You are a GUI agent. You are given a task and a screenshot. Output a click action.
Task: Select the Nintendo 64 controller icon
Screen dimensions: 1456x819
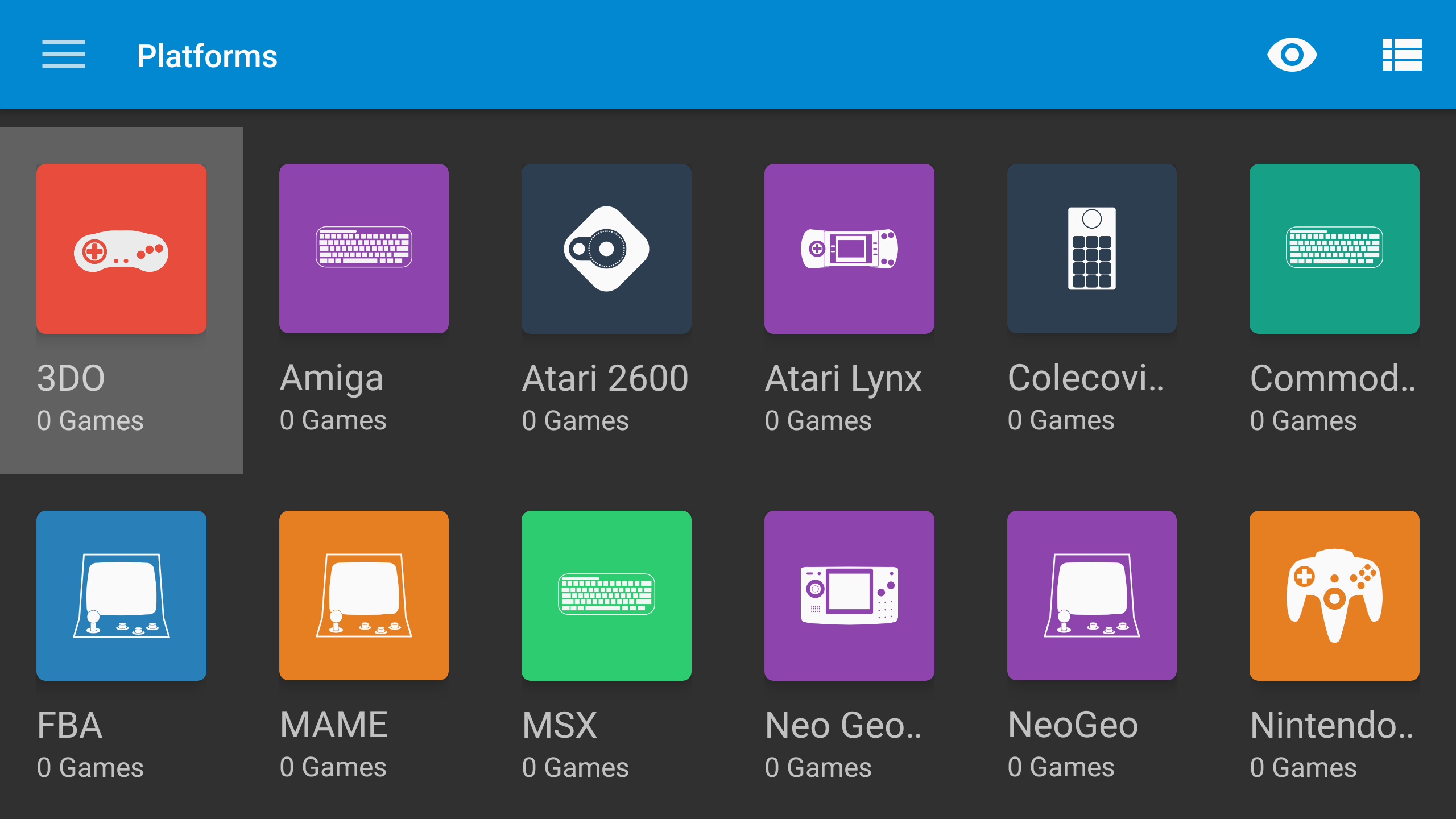coord(1334,595)
